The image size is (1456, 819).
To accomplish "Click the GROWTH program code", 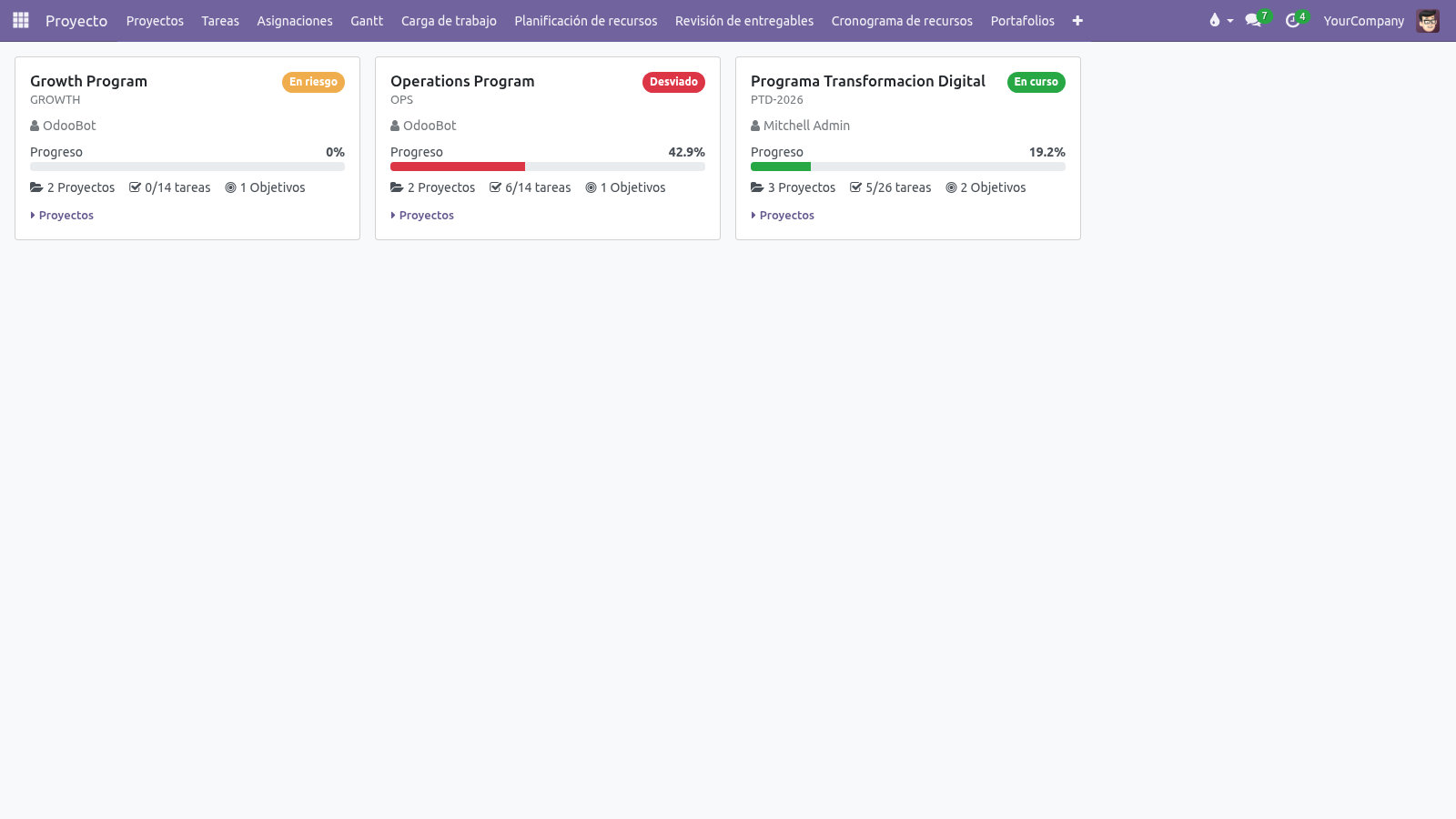I will 55,100.
